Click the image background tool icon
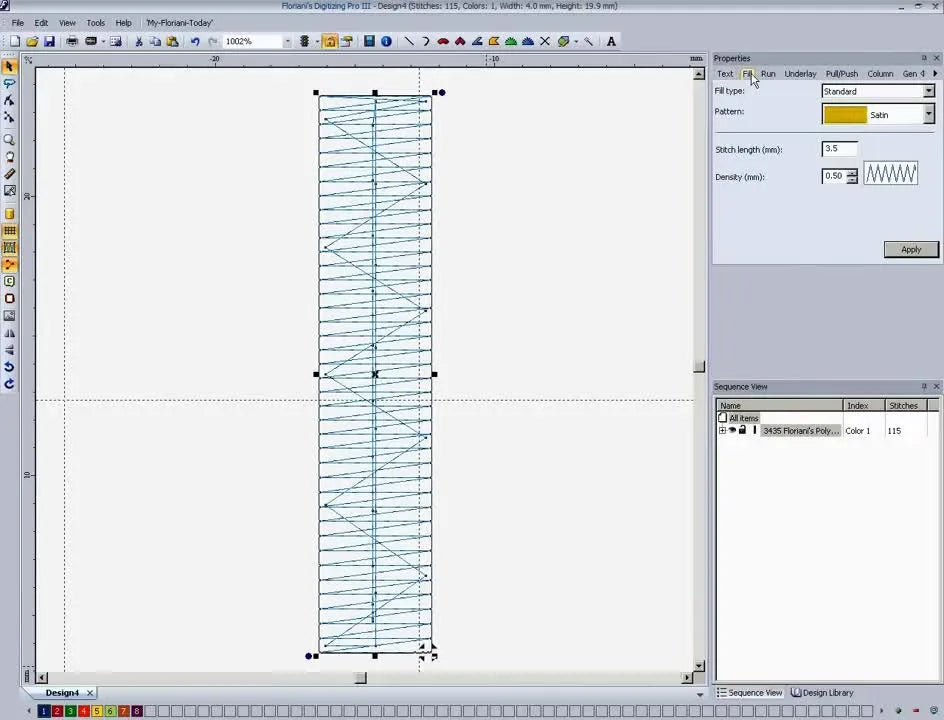Image resolution: width=944 pixels, height=720 pixels. tap(9, 315)
